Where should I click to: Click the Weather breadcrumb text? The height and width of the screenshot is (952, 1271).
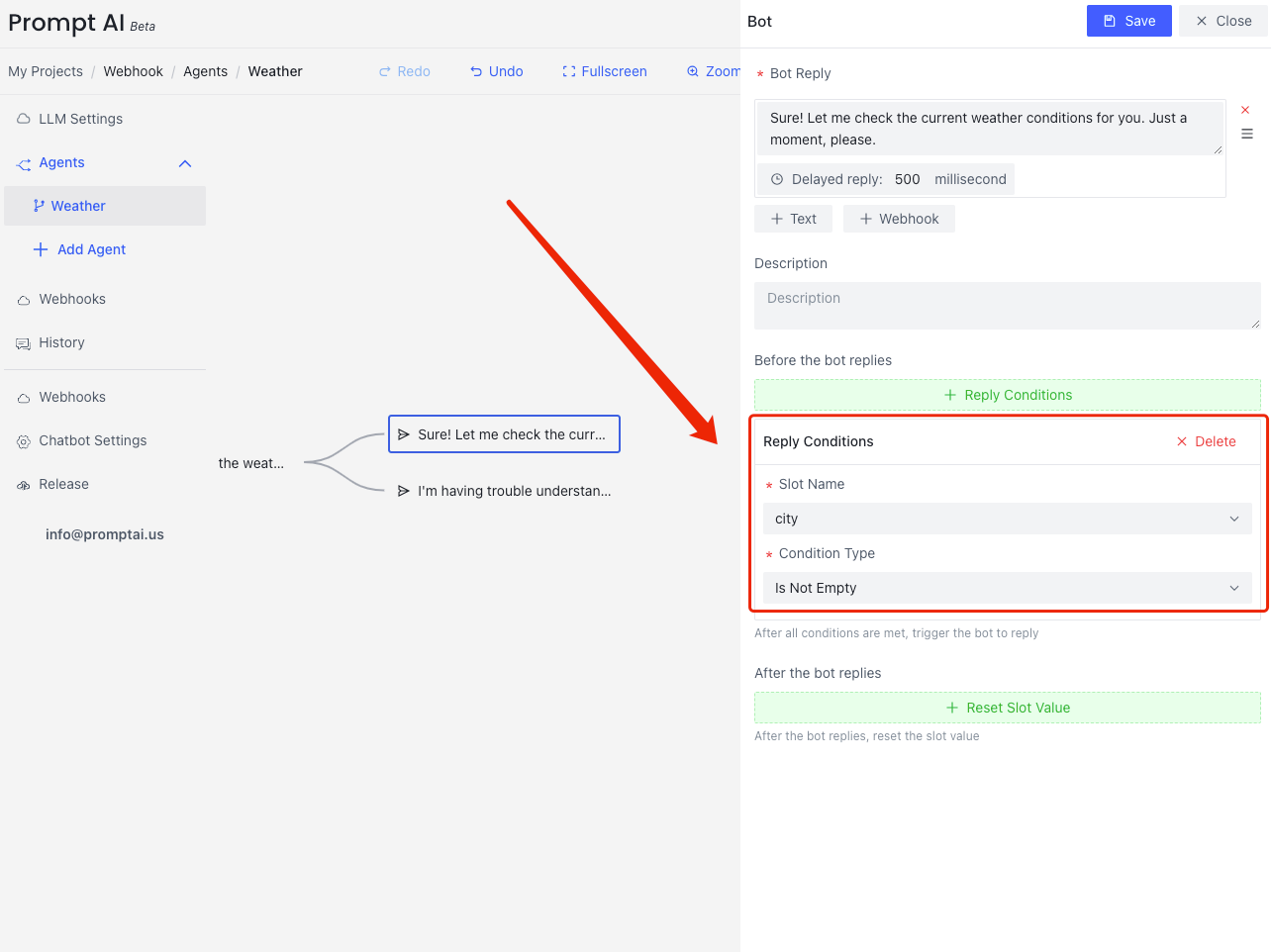click(275, 71)
